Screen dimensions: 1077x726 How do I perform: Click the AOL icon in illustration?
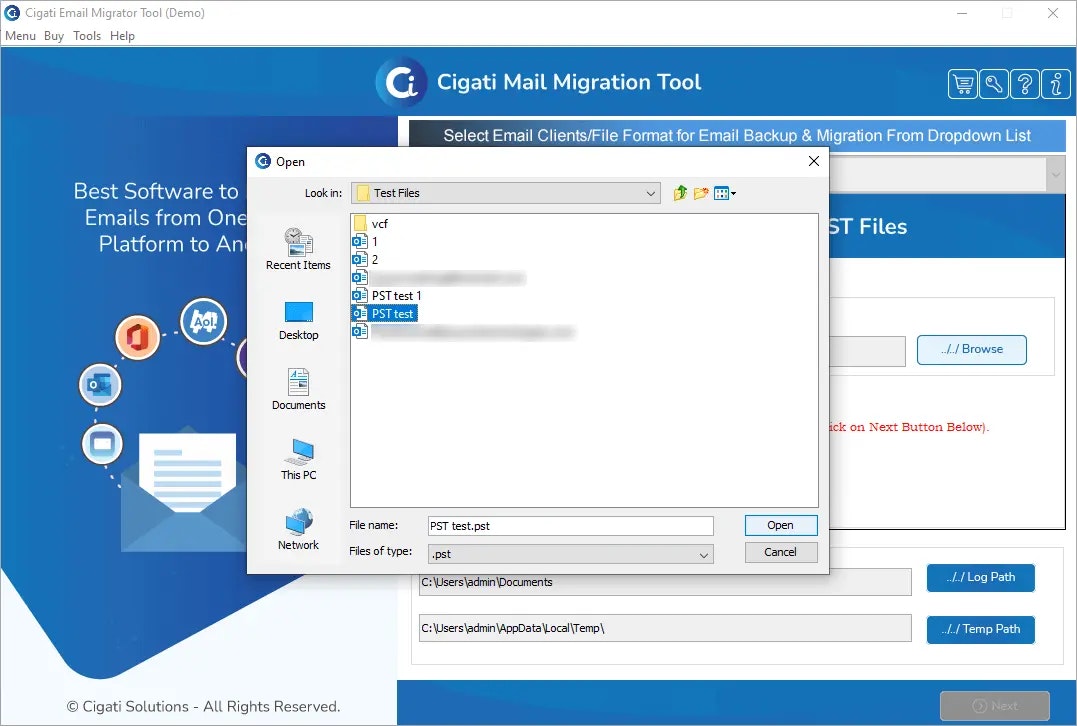coord(203,321)
